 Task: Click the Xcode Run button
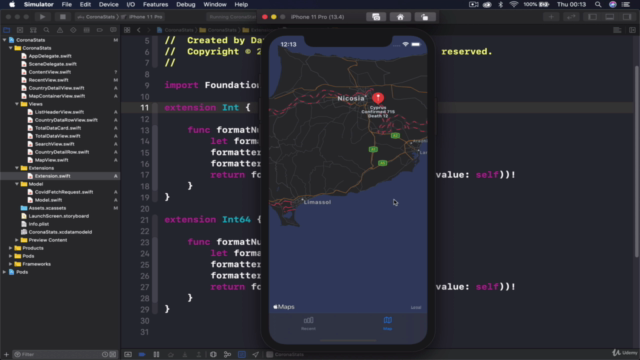click(42, 17)
